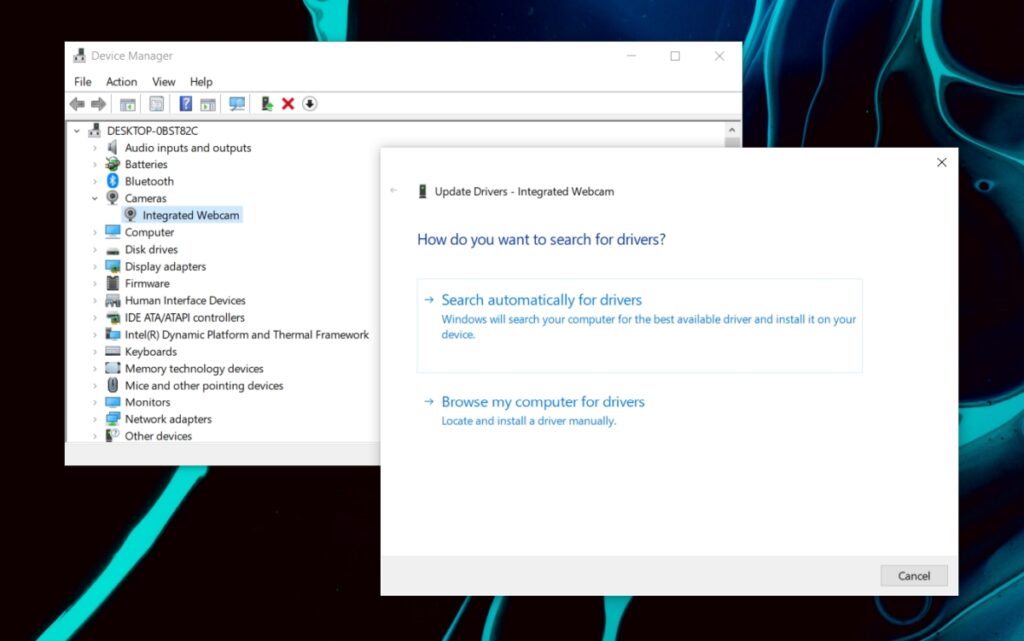Choose Browse my computer for drivers
This screenshot has width=1024, height=641.
pyautogui.click(x=543, y=401)
